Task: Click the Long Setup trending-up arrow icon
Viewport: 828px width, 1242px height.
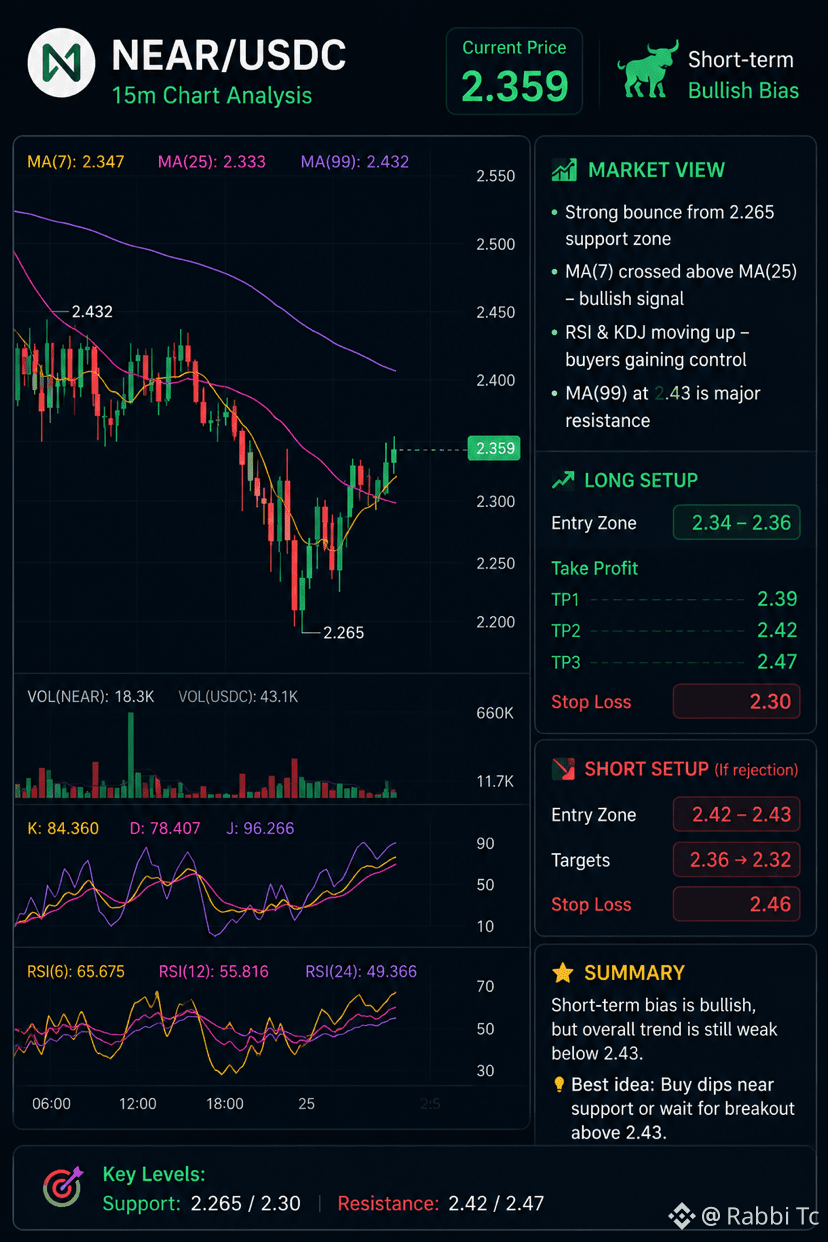Action: pos(563,481)
